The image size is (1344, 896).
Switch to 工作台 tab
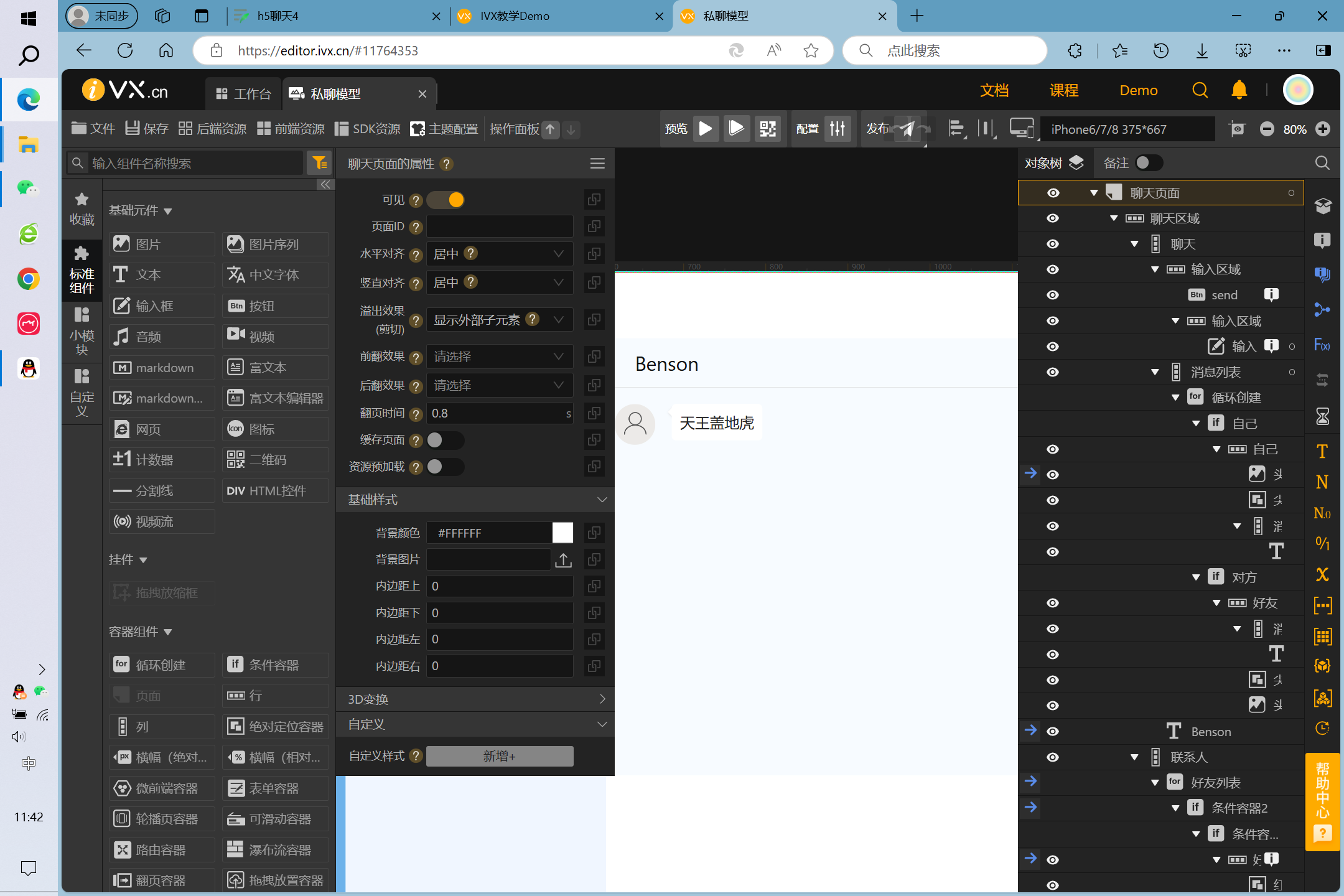tap(244, 94)
